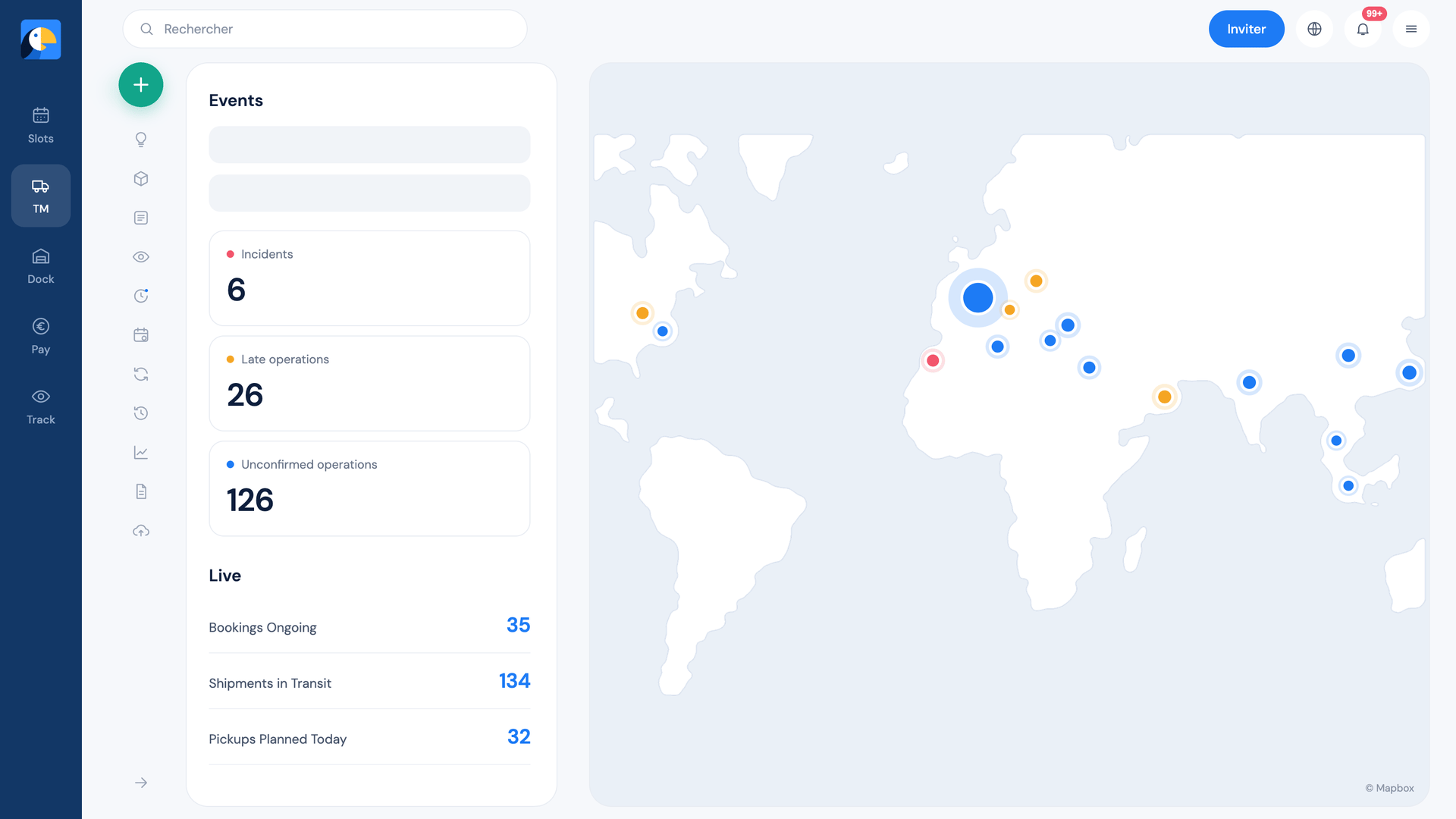The image size is (1456, 819).
Task: Open the Unconfirmed operations card
Action: point(369,488)
